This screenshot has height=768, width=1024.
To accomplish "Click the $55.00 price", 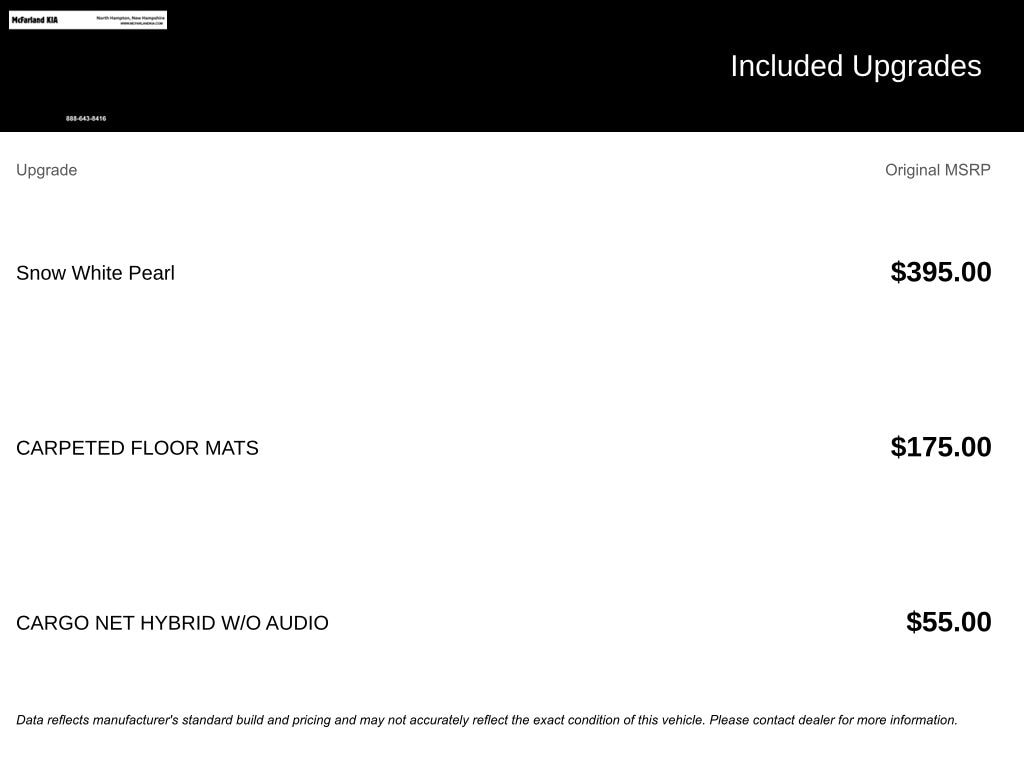I will pyautogui.click(x=948, y=622).
